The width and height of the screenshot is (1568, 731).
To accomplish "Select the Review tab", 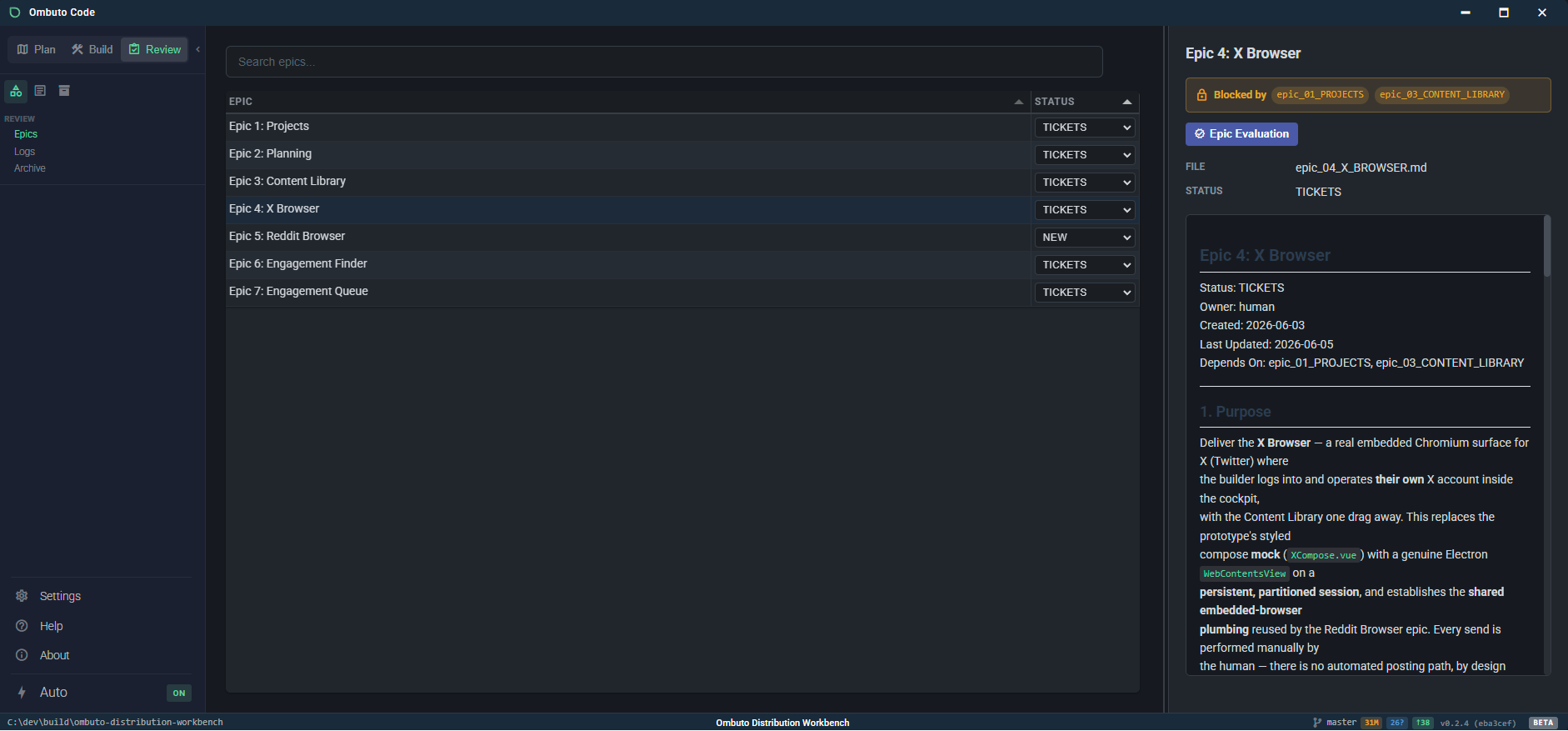I will [x=155, y=49].
